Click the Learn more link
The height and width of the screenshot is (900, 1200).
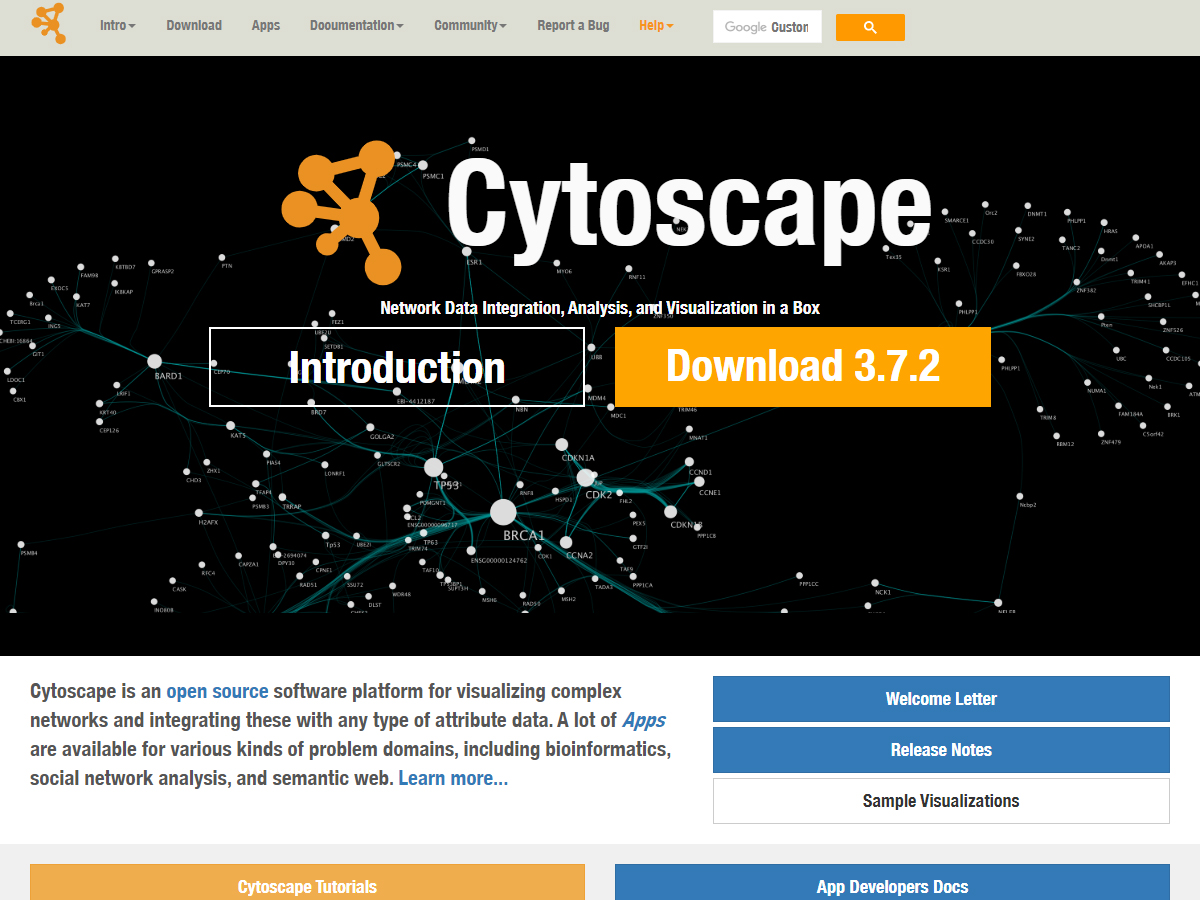point(452,777)
